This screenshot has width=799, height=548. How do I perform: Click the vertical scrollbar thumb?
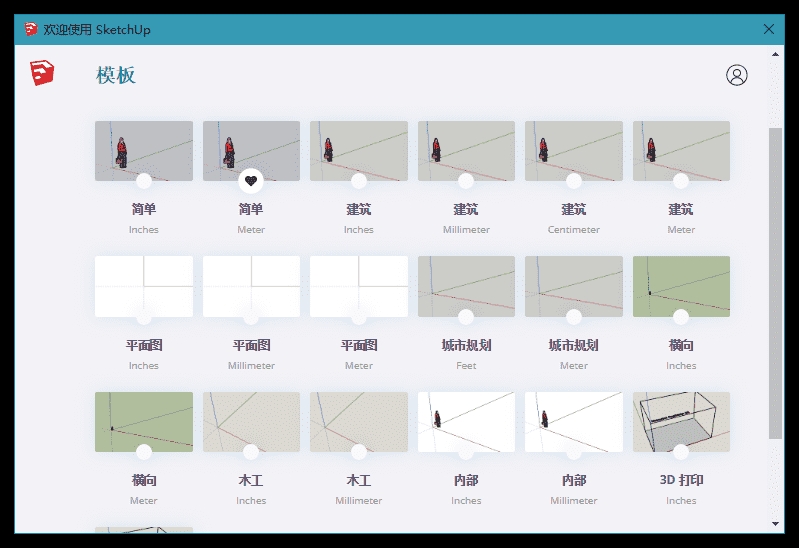pyautogui.click(x=775, y=282)
